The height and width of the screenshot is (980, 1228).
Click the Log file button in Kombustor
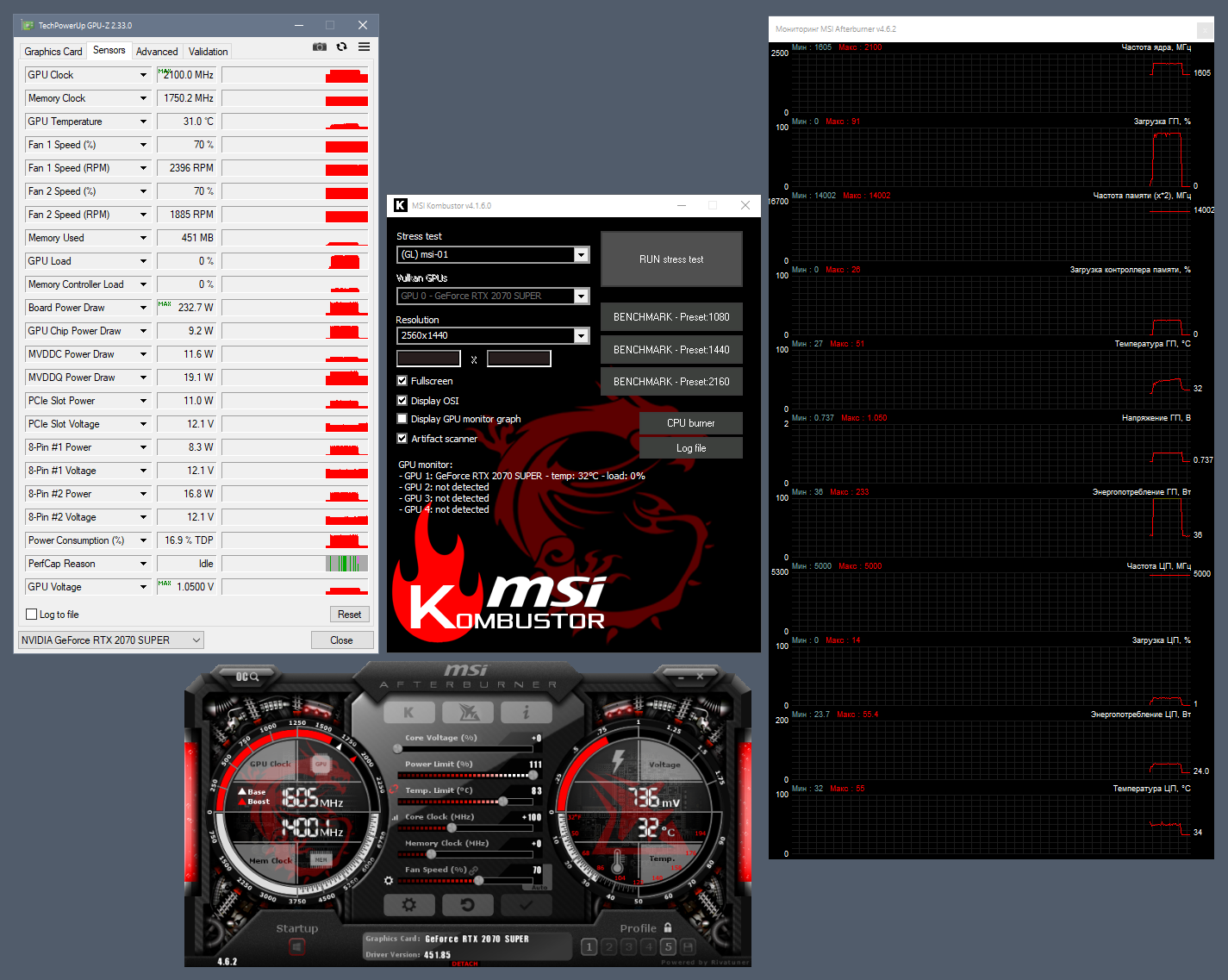tap(691, 448)
